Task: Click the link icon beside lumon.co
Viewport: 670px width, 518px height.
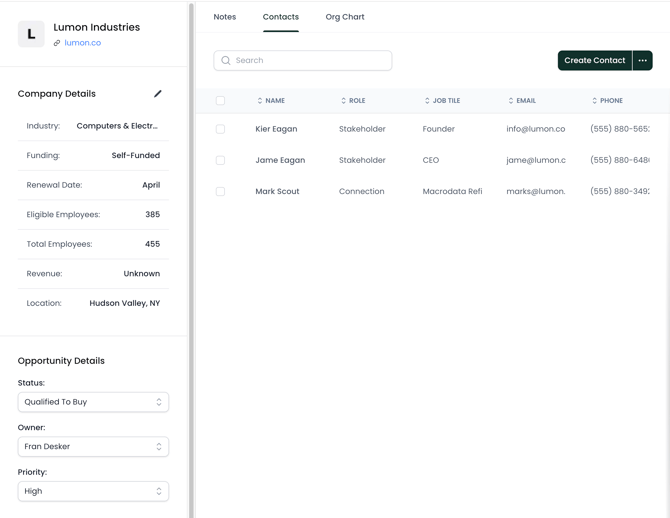Action: pos(57,43)
